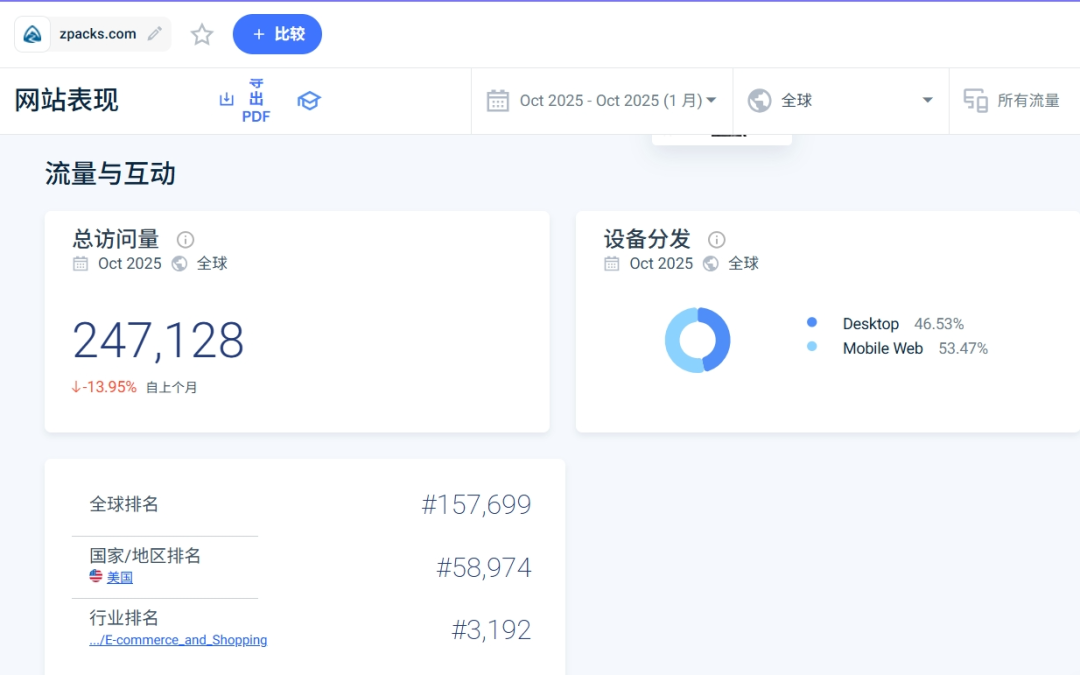Show info tooltip for 总访问量
The height and width of the screenshot is (675, 1080).
click(x=185, y=240)
